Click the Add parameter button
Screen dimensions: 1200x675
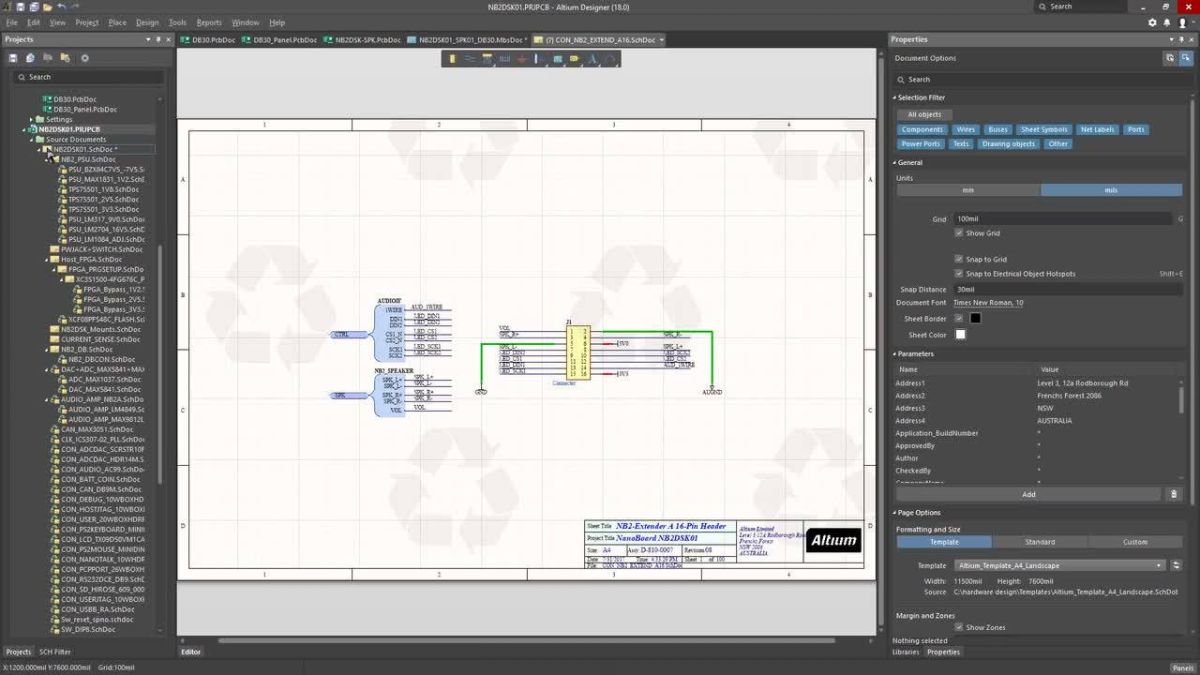pos(1028,494)
